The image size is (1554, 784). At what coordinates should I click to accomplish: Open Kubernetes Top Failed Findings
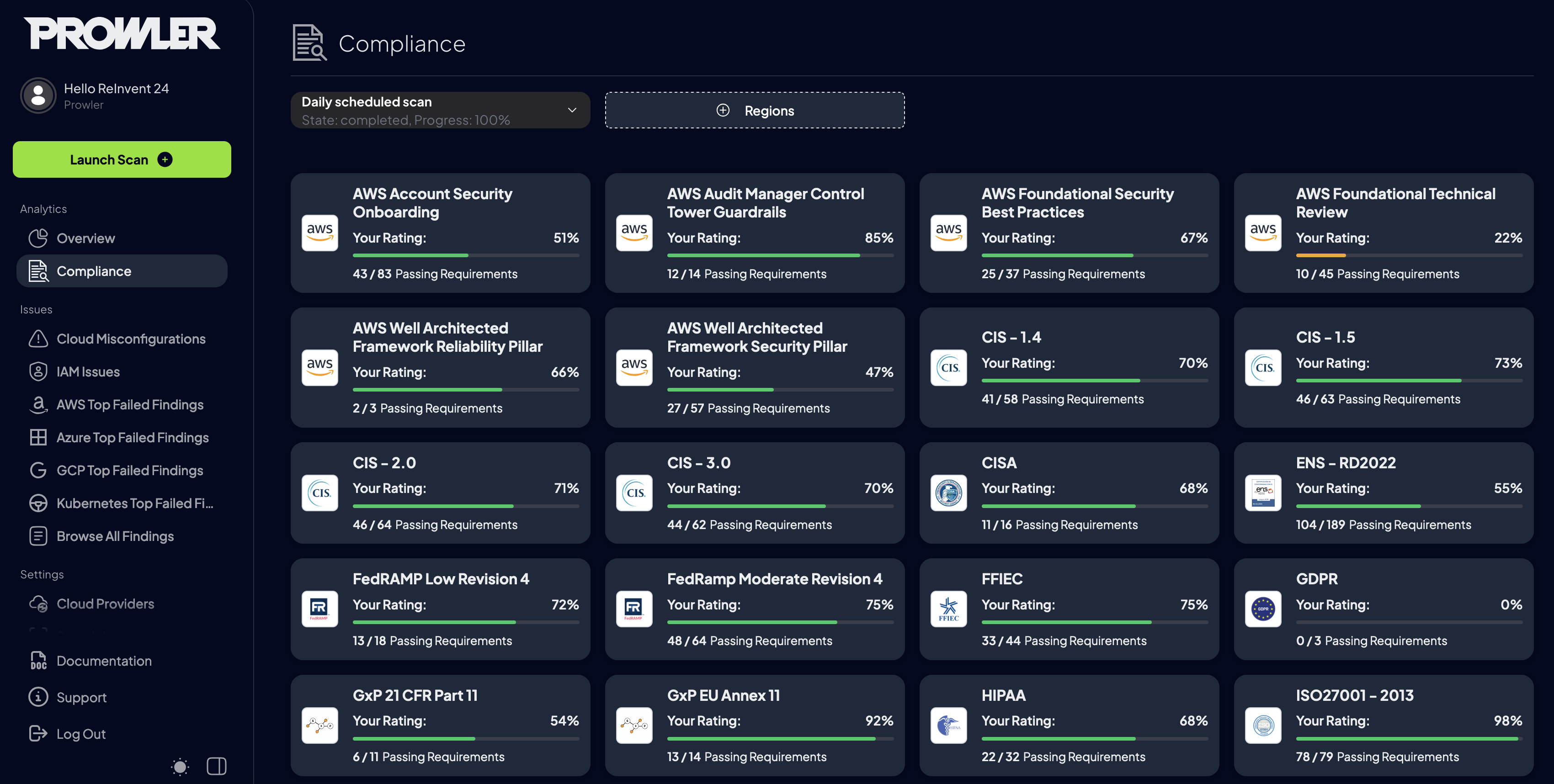[122, 503]
